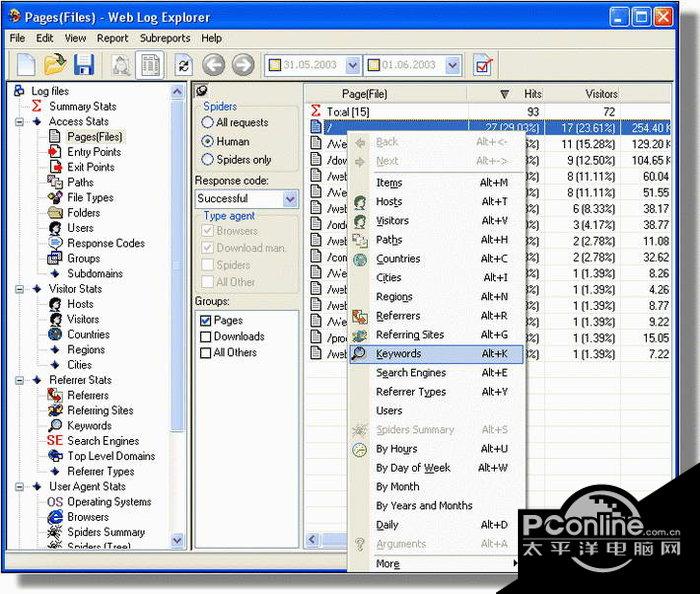Click the Referrers icon in context menu

[x=360, y=316]
